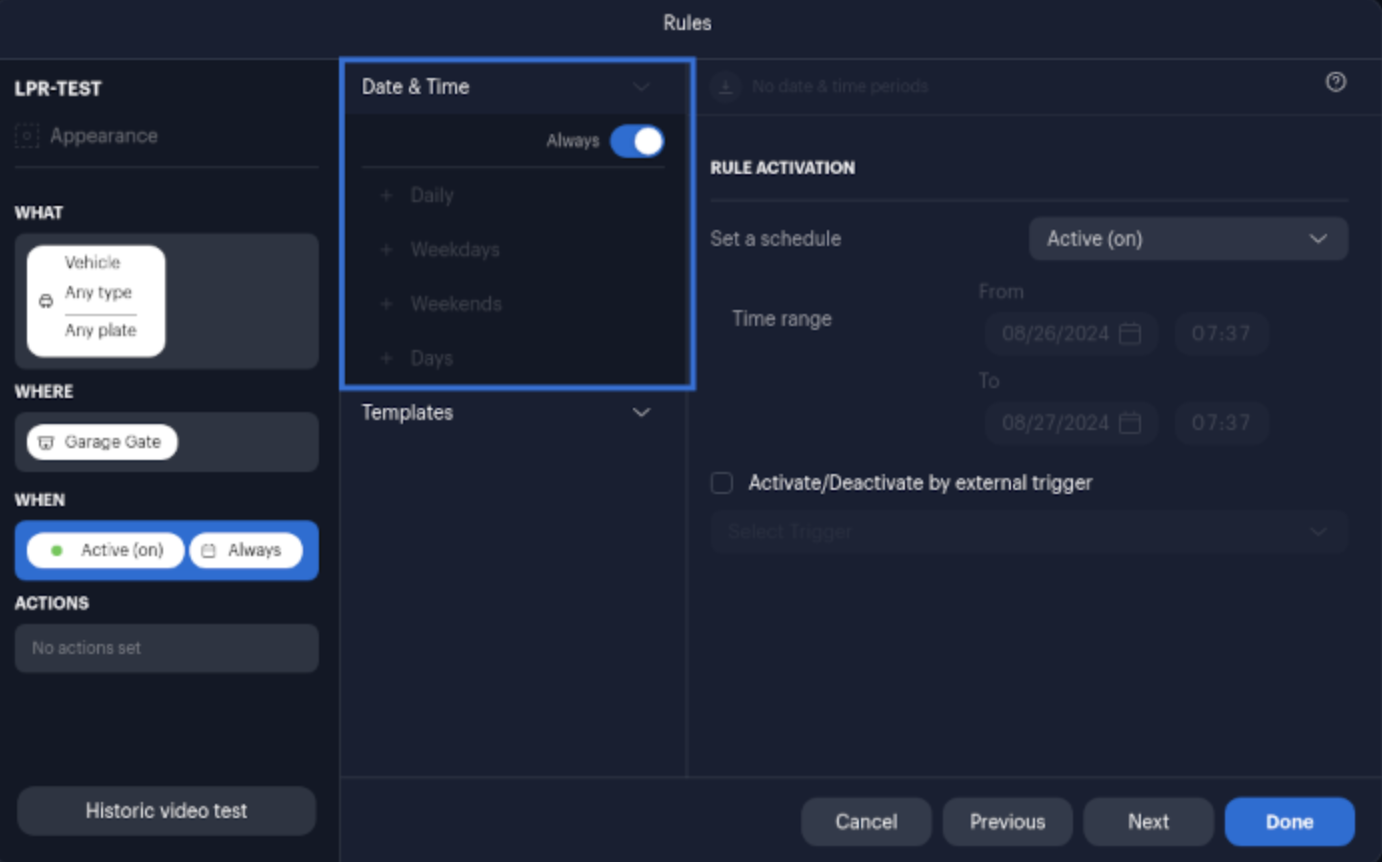Go back with the Previous button
The image size is (1382, 862).
click(1007, 822)
